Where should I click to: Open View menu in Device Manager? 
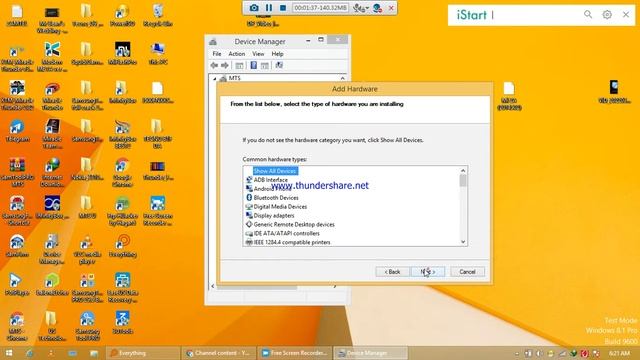pyautogui.click(x=258, y=54)
